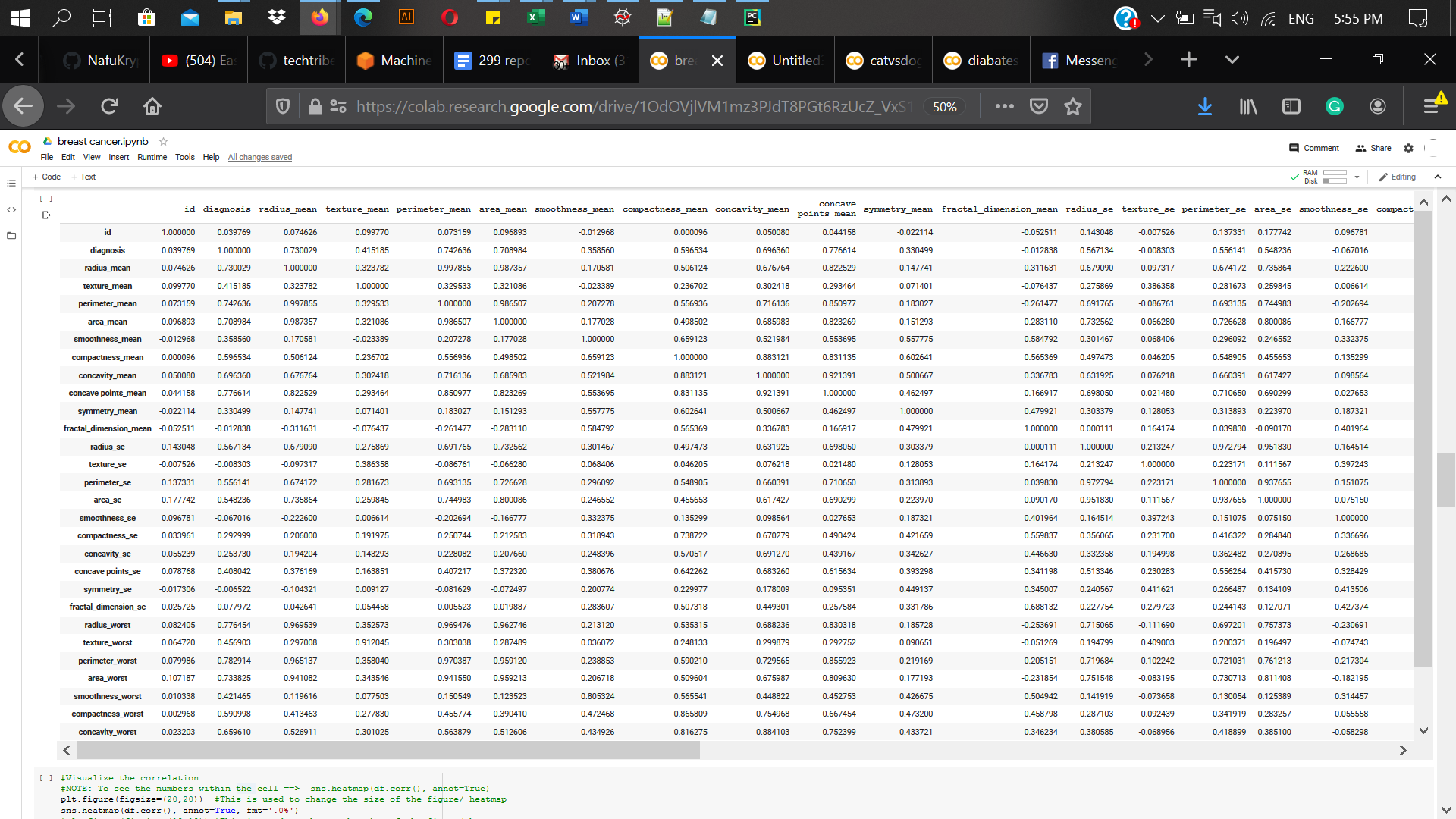The width and height of the screenshot is (1456, 819).
Task: List all browser tabs dropdown
Action: [x=1232, y=60]
